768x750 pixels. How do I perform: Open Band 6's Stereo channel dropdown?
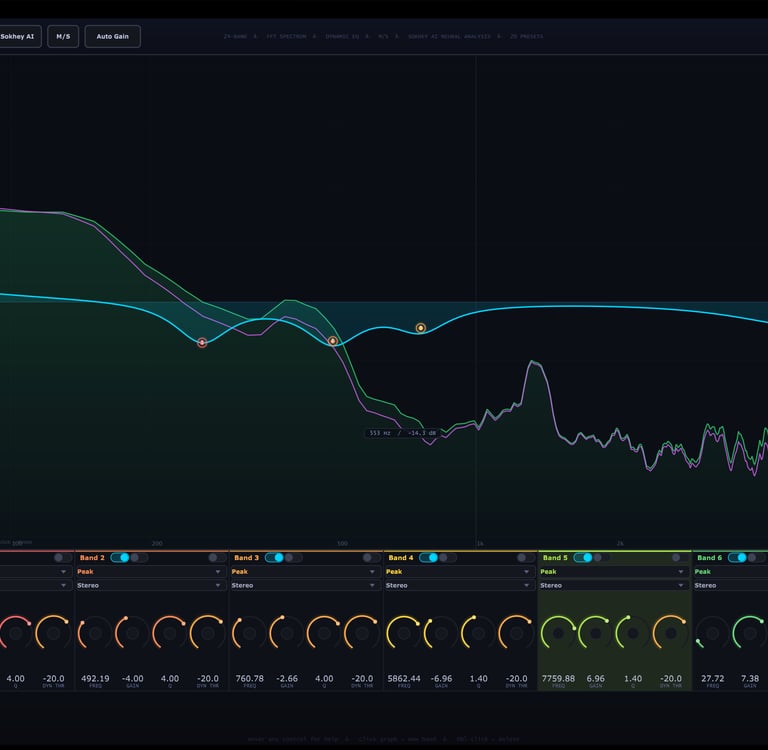click(x=730, y=585)
